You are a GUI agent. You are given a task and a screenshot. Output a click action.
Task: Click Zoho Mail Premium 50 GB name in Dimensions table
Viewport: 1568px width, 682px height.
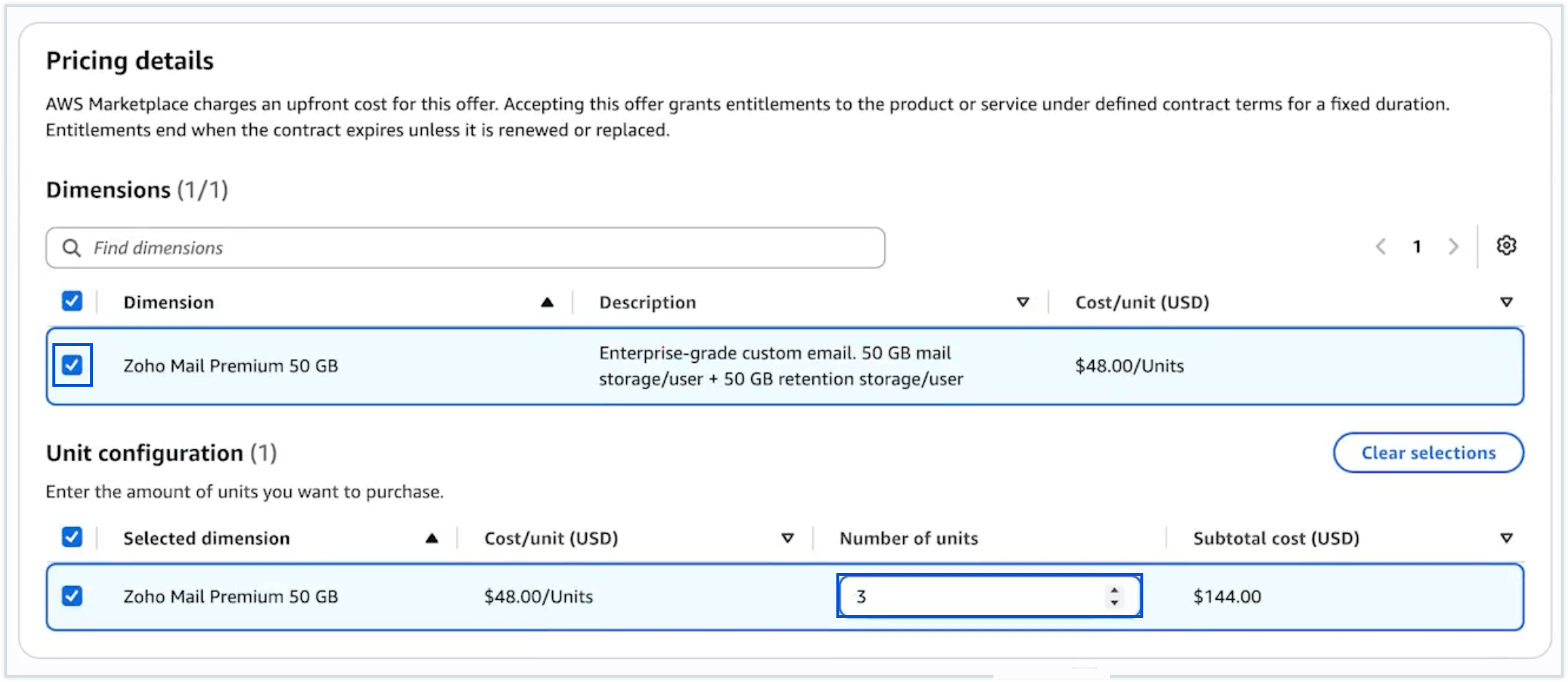(231, 366)
